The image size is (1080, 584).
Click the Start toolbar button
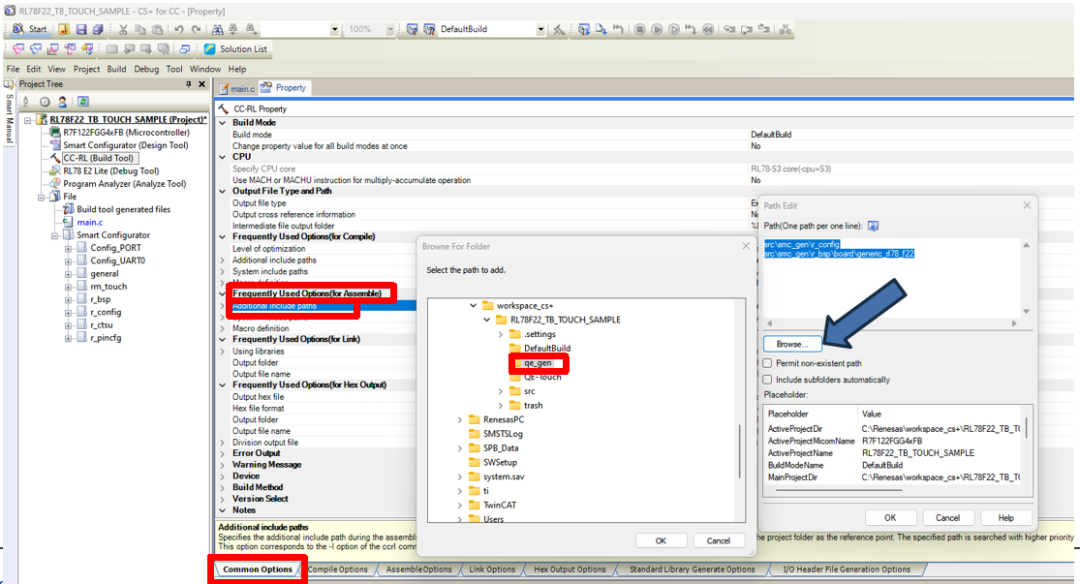(30, 29)
